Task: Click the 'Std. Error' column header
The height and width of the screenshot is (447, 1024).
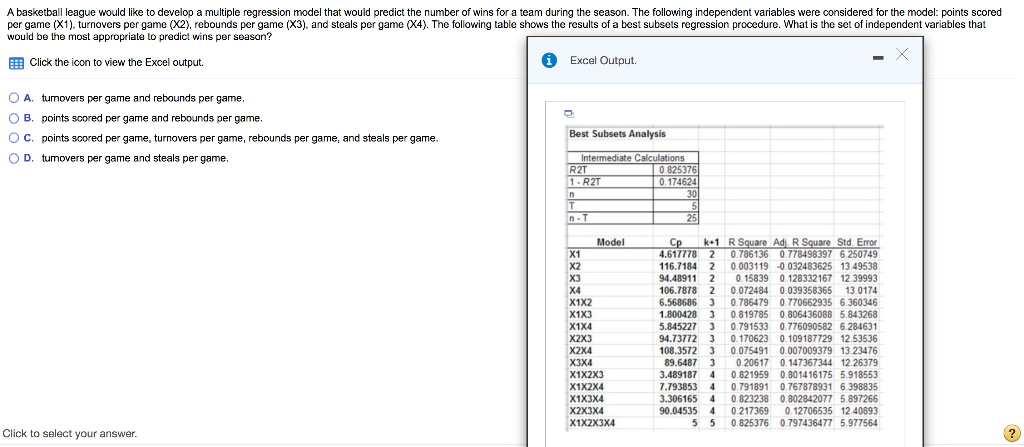Action: pos(857,242)
